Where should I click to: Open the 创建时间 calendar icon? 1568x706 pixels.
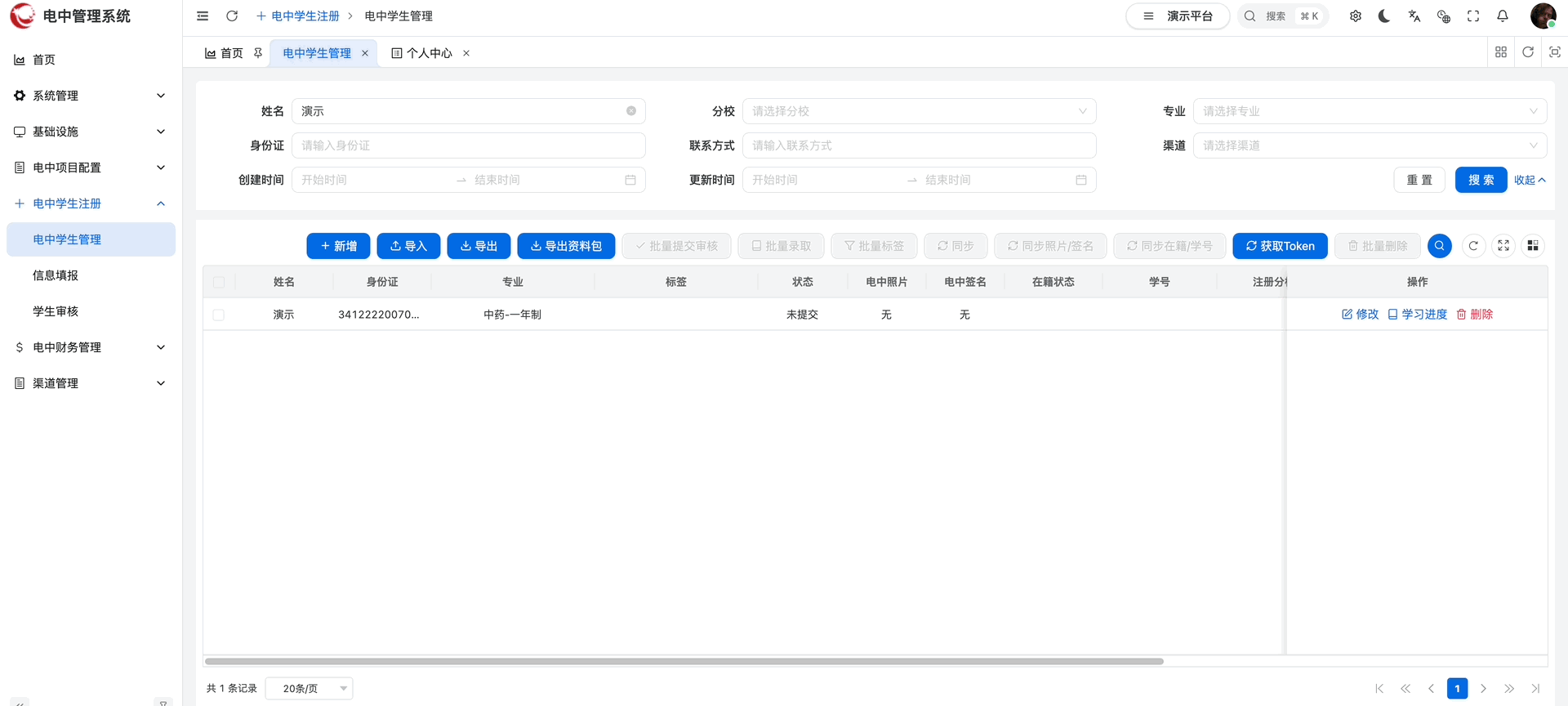coord(630,180)
